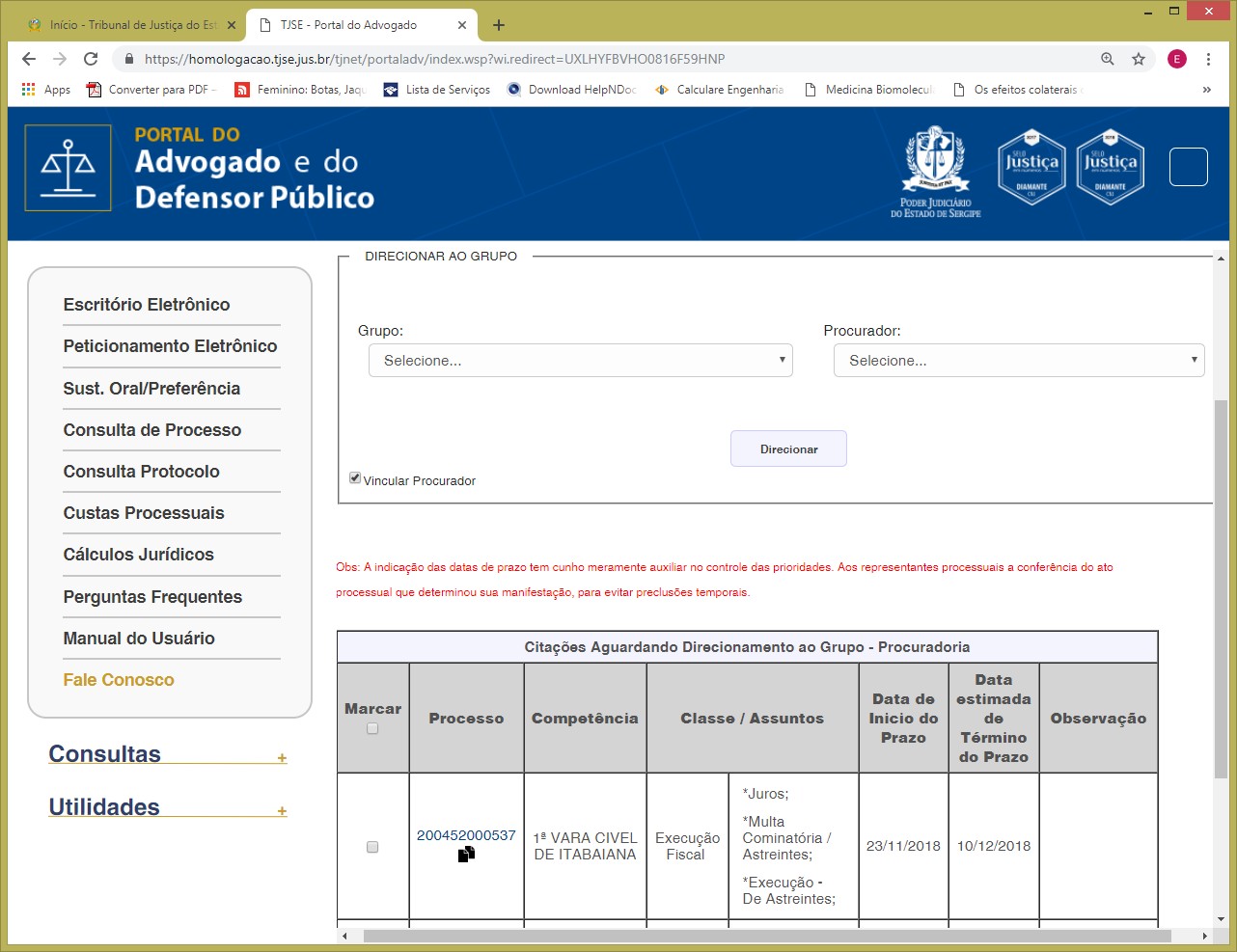Open Chrome's three-dot menu
1237x952 pixels.
pos(1208,59)
